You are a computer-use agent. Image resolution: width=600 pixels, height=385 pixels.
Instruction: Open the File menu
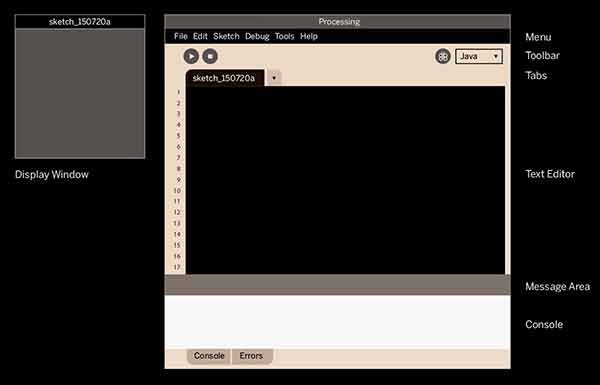click(181, 36)
